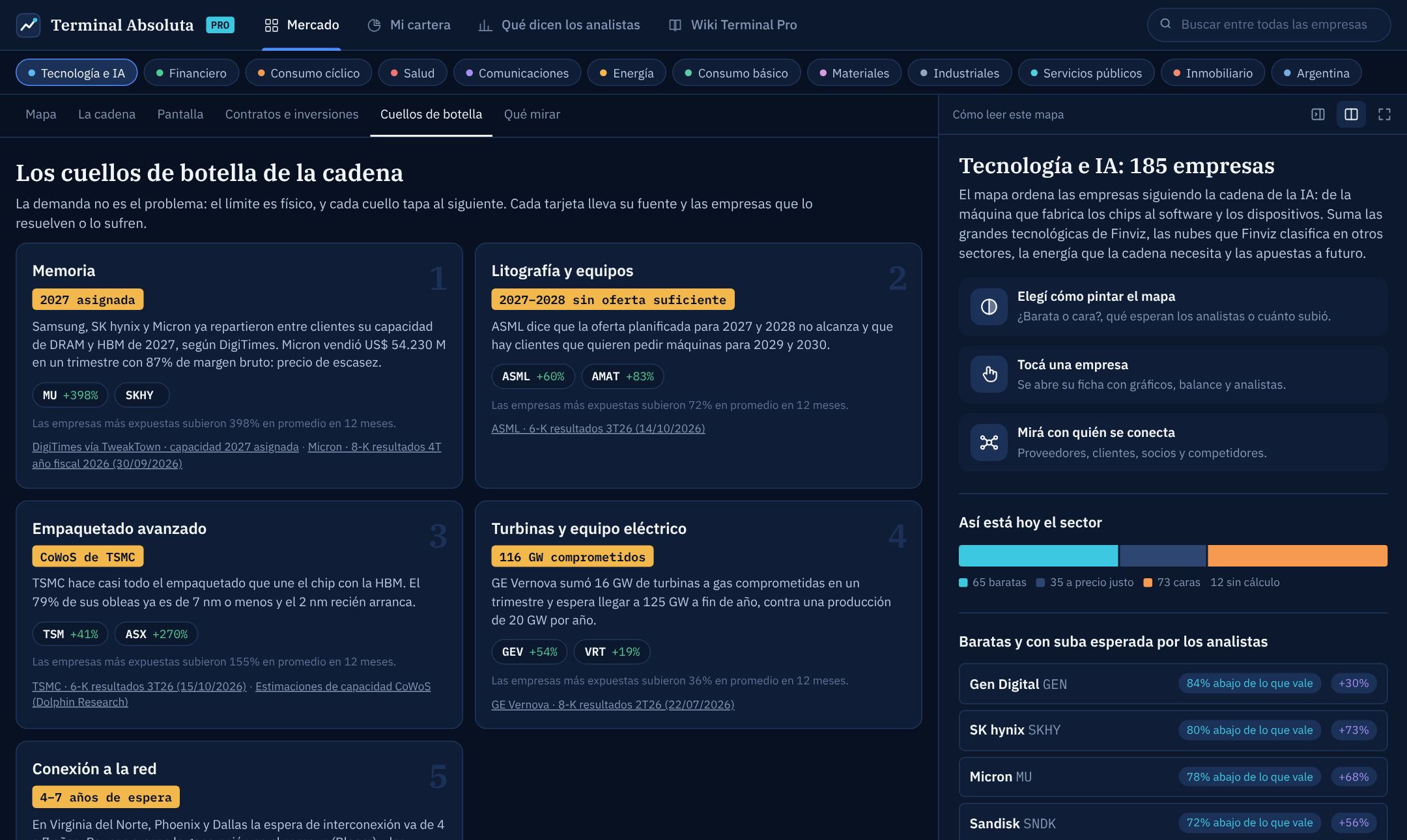Switch to Contratos e inversiones tab
Viewport: 1407px width, 840px height.
(x=292, y=114)
